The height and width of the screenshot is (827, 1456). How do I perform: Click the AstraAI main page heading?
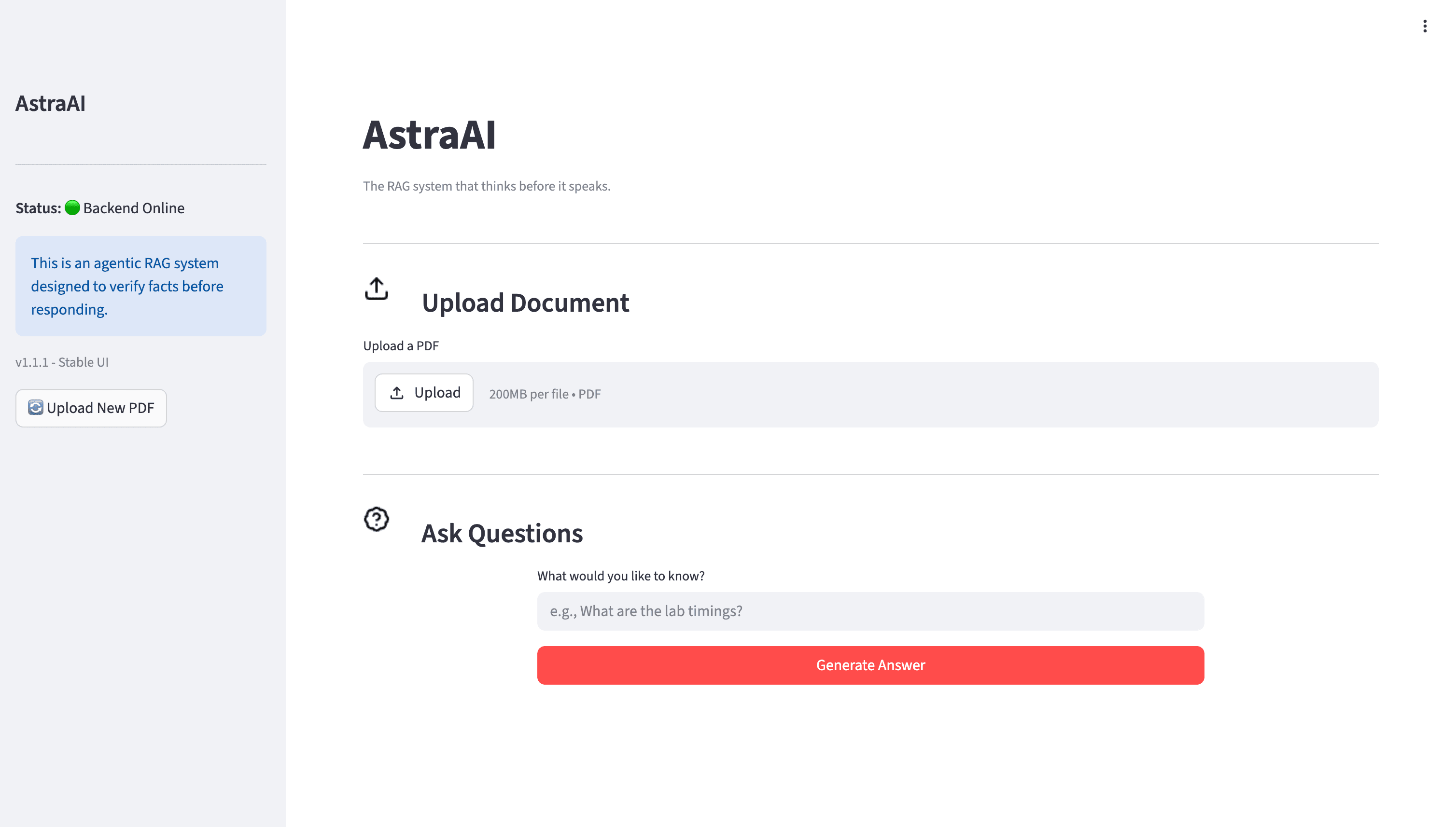tap(429, 135)
